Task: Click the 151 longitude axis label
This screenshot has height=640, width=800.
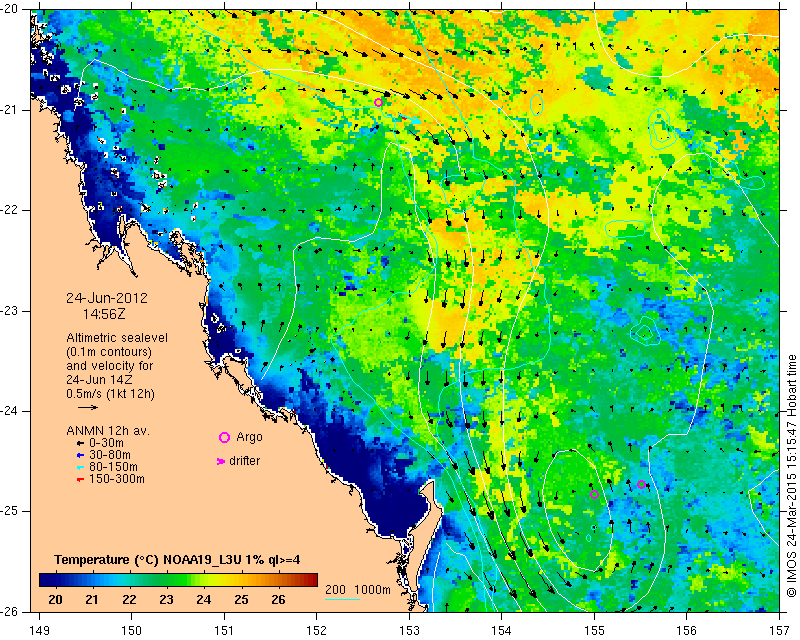Action: tap(224, 631)
